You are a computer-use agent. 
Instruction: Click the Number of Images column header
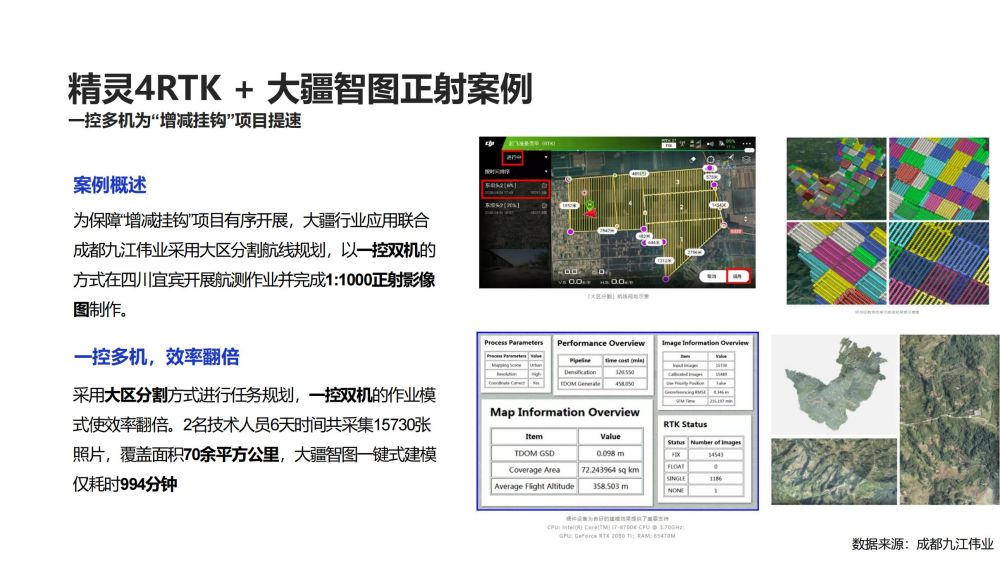pos(716,442)
